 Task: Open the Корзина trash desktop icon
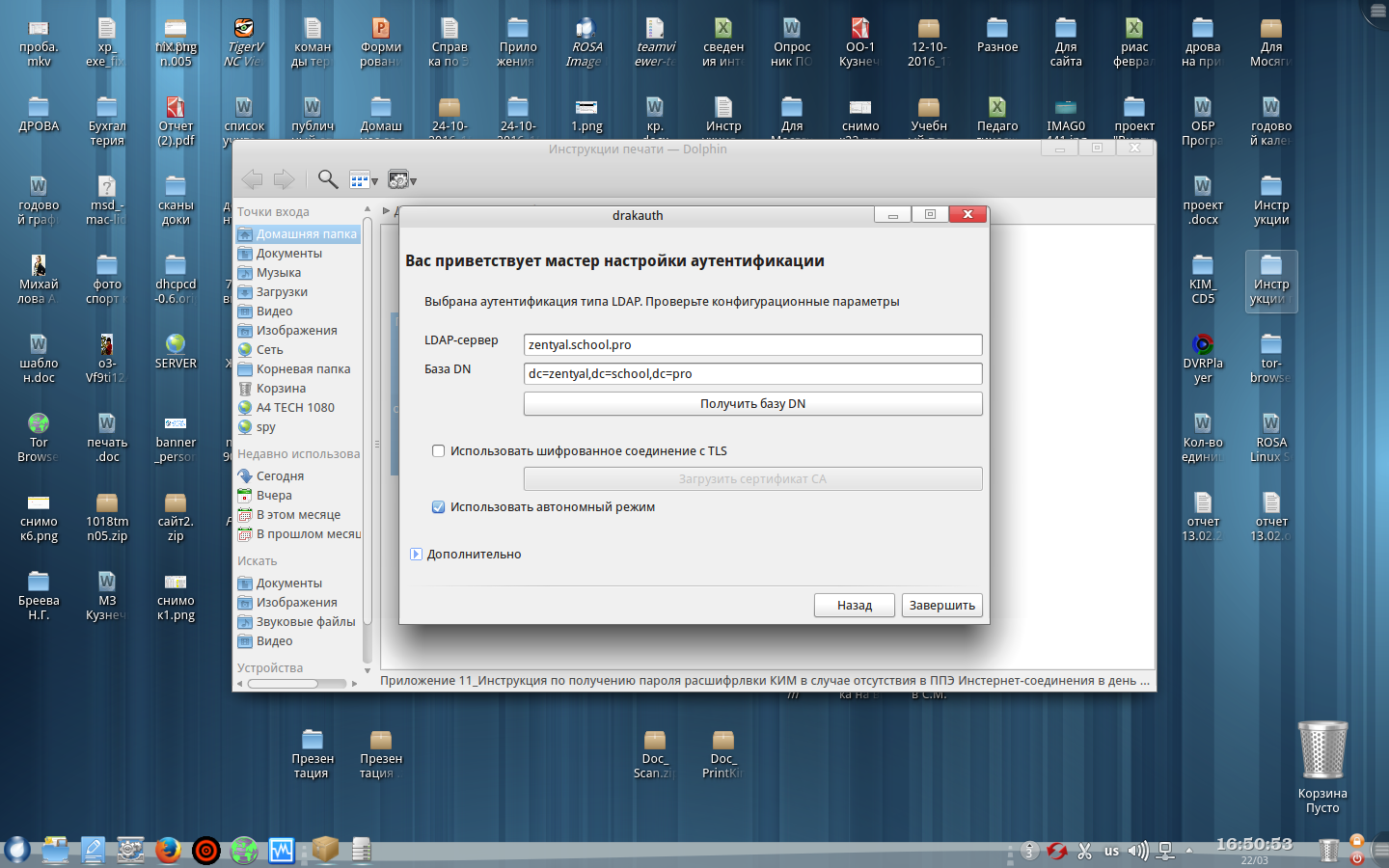[1322, 768]
